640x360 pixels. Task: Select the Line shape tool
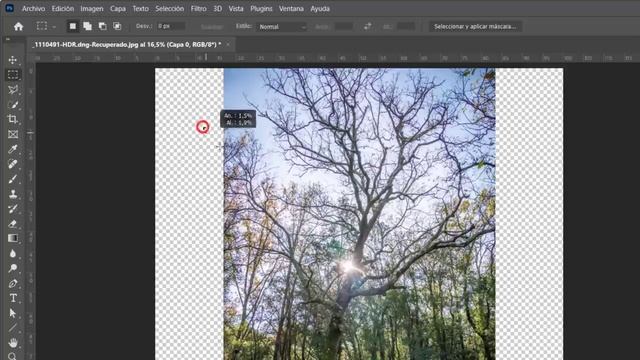tap(13, 327)
